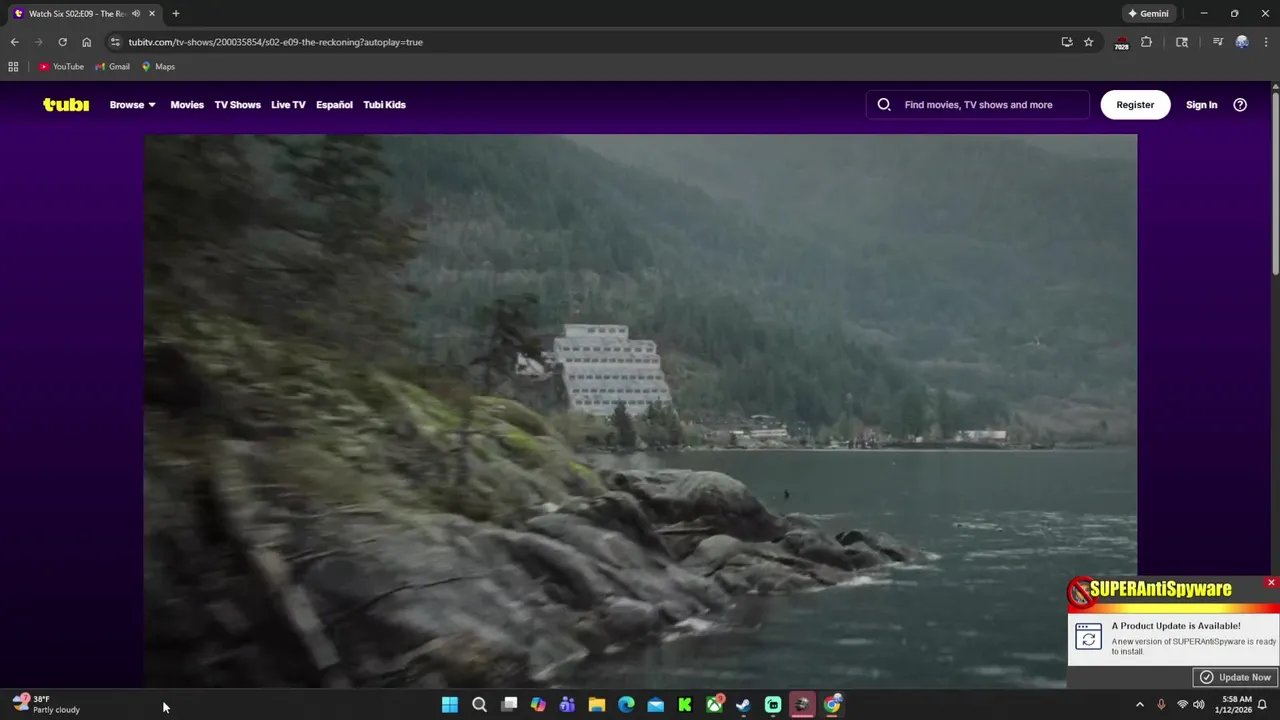Viewport: 1280px width, 720px height.
Task: Focus the Find movies search field
Action: tap(978, 105)
